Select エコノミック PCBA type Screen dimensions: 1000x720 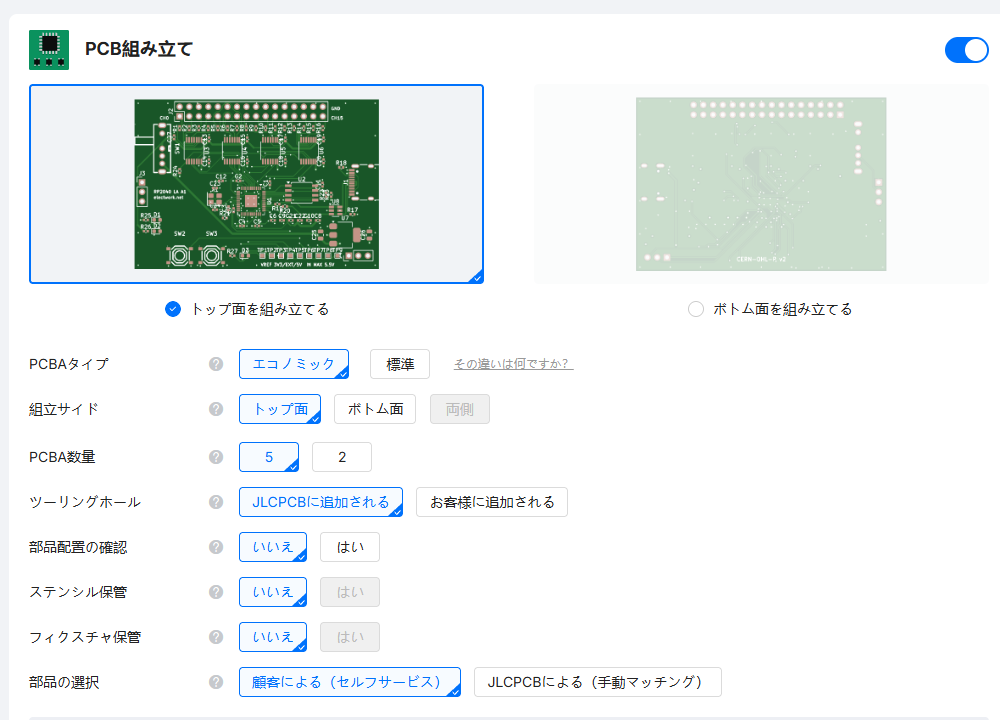pyautogui.click(x=294, y=364)
